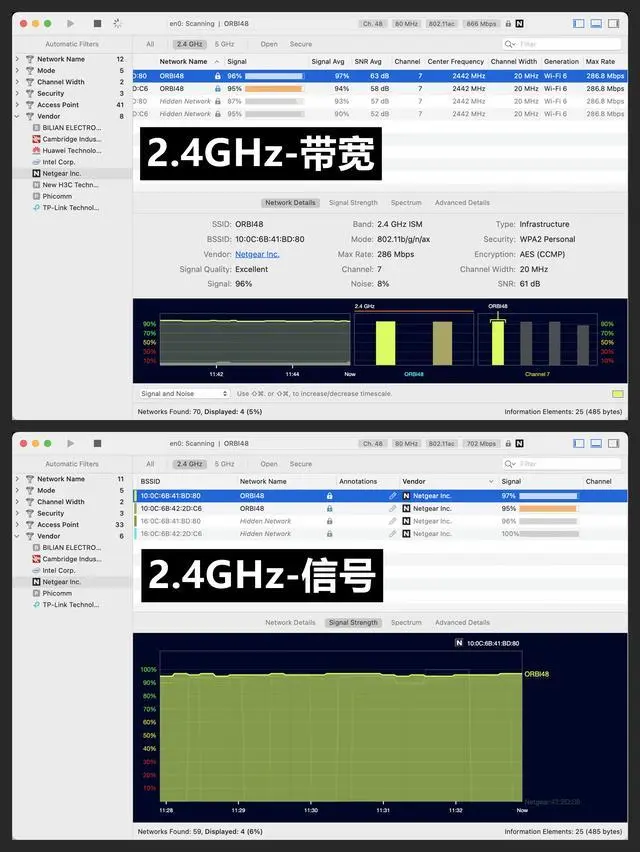
Task: Expand Mode filter group in top window sidebar
Action: 17,70
